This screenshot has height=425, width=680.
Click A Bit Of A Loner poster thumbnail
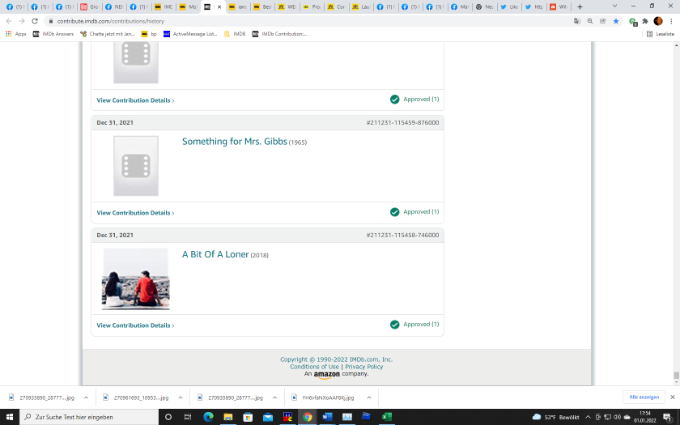(135, 279)
